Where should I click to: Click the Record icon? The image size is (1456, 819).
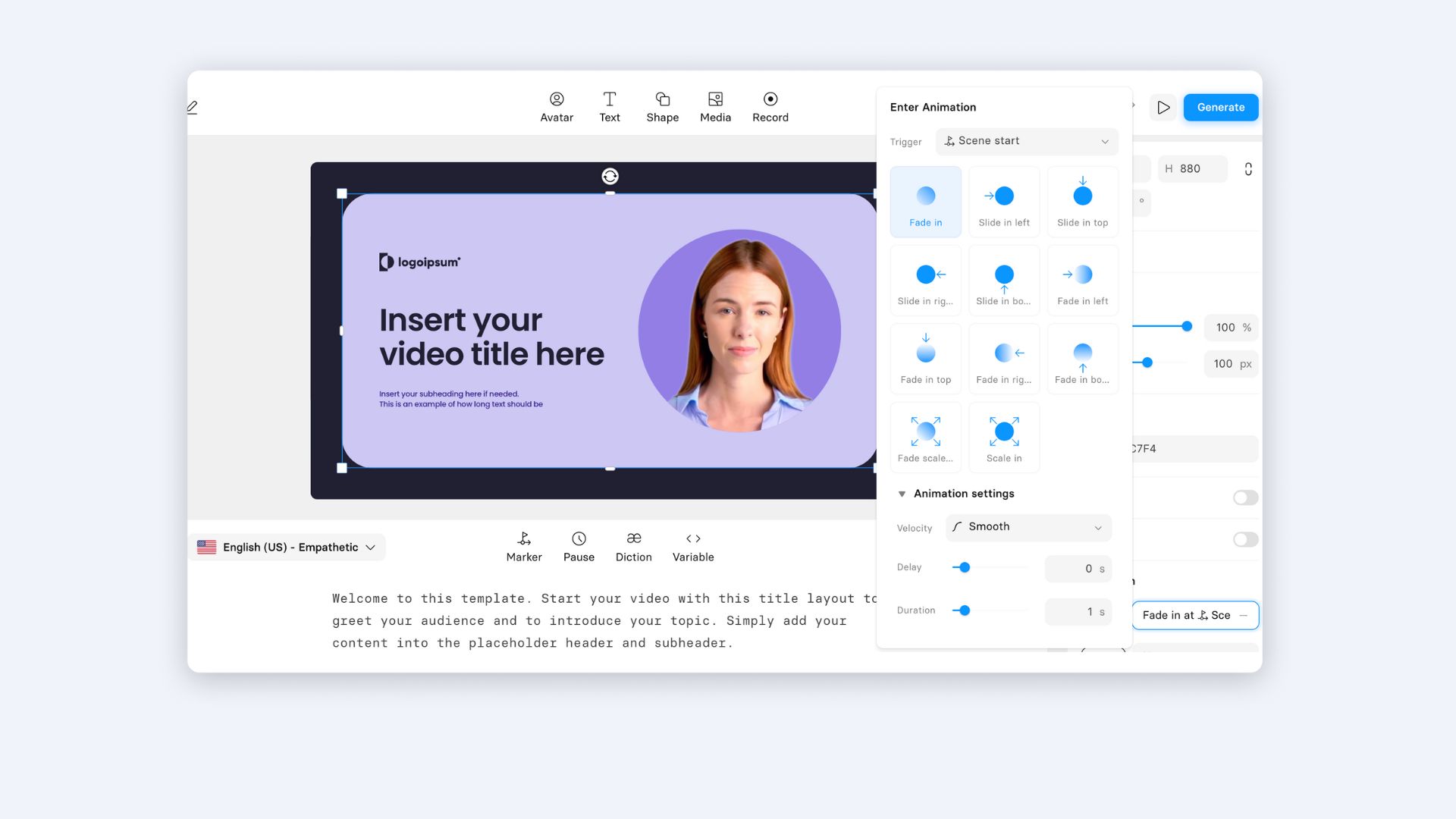[770, 99]
